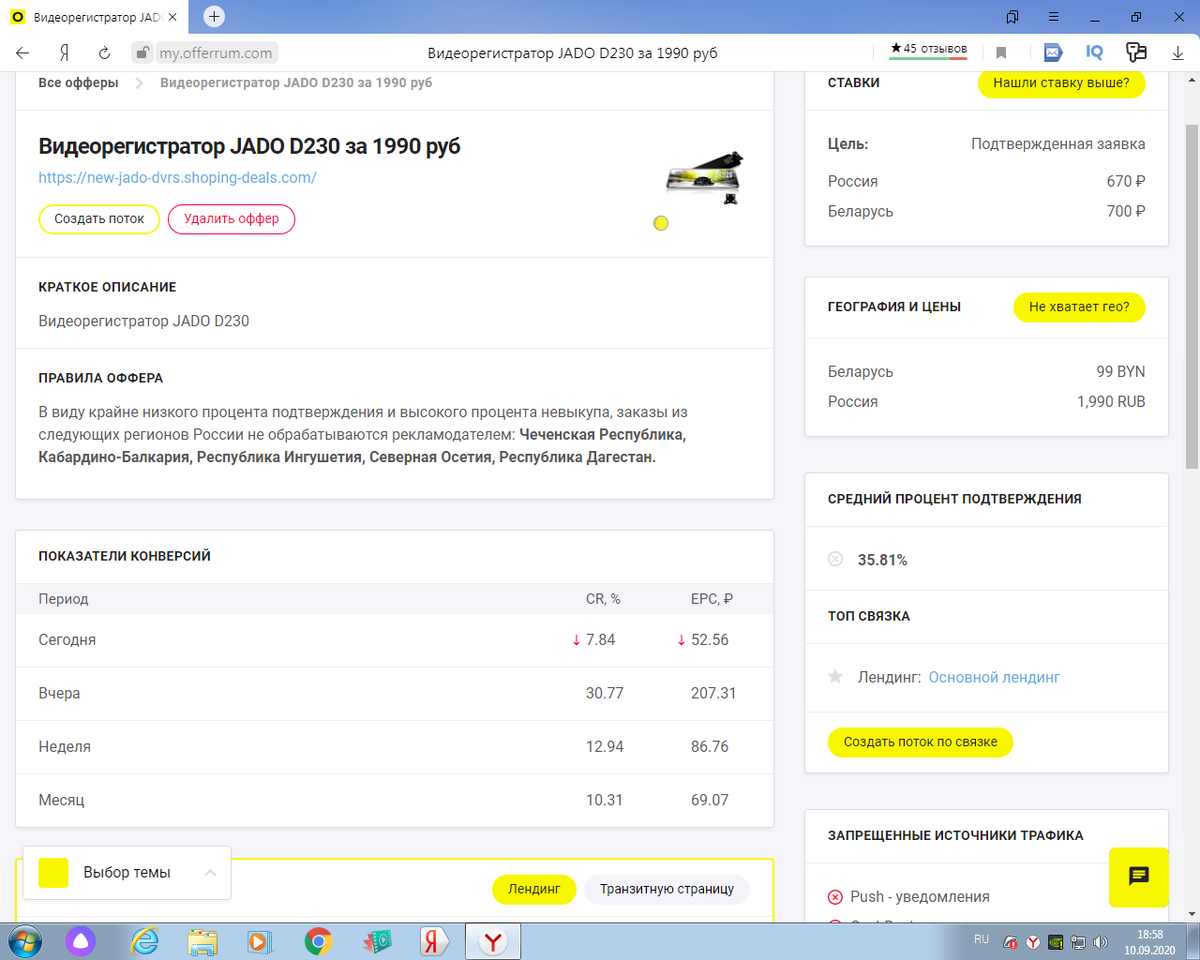Bookmark this page with the flag icon
Viewport: 1200px width, 960px height.
[1001, 53]
